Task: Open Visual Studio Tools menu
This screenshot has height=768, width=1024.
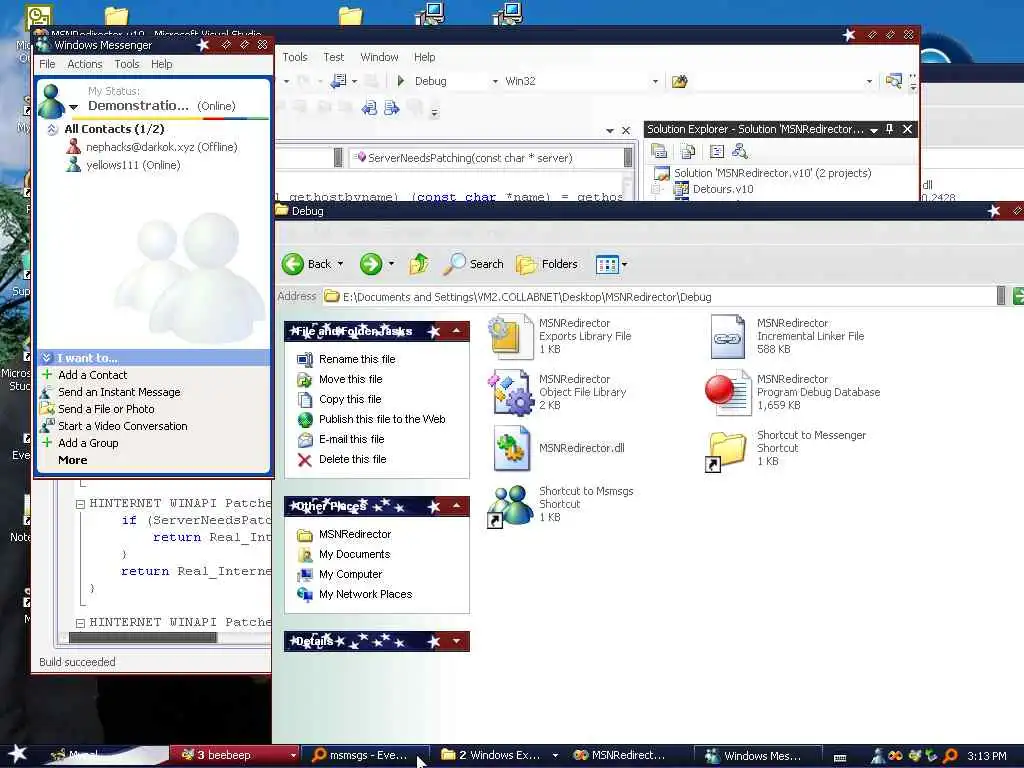Action: pos(295,57)
